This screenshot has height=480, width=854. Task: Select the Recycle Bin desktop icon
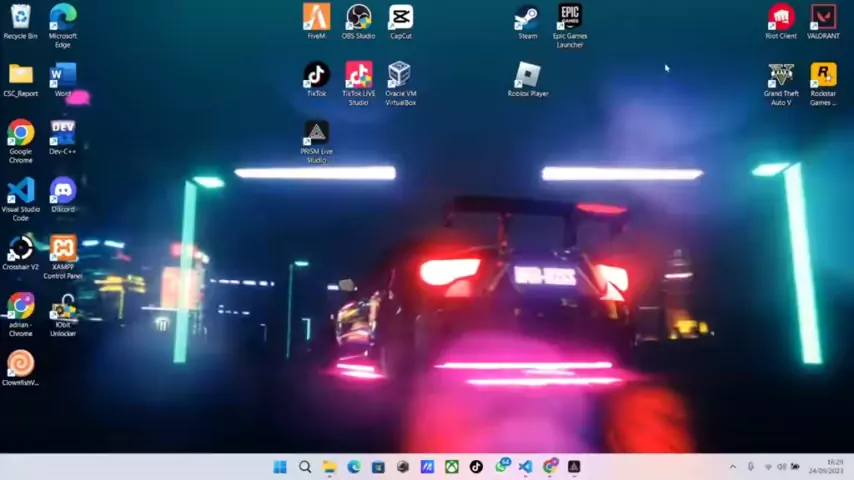point(20,18)
